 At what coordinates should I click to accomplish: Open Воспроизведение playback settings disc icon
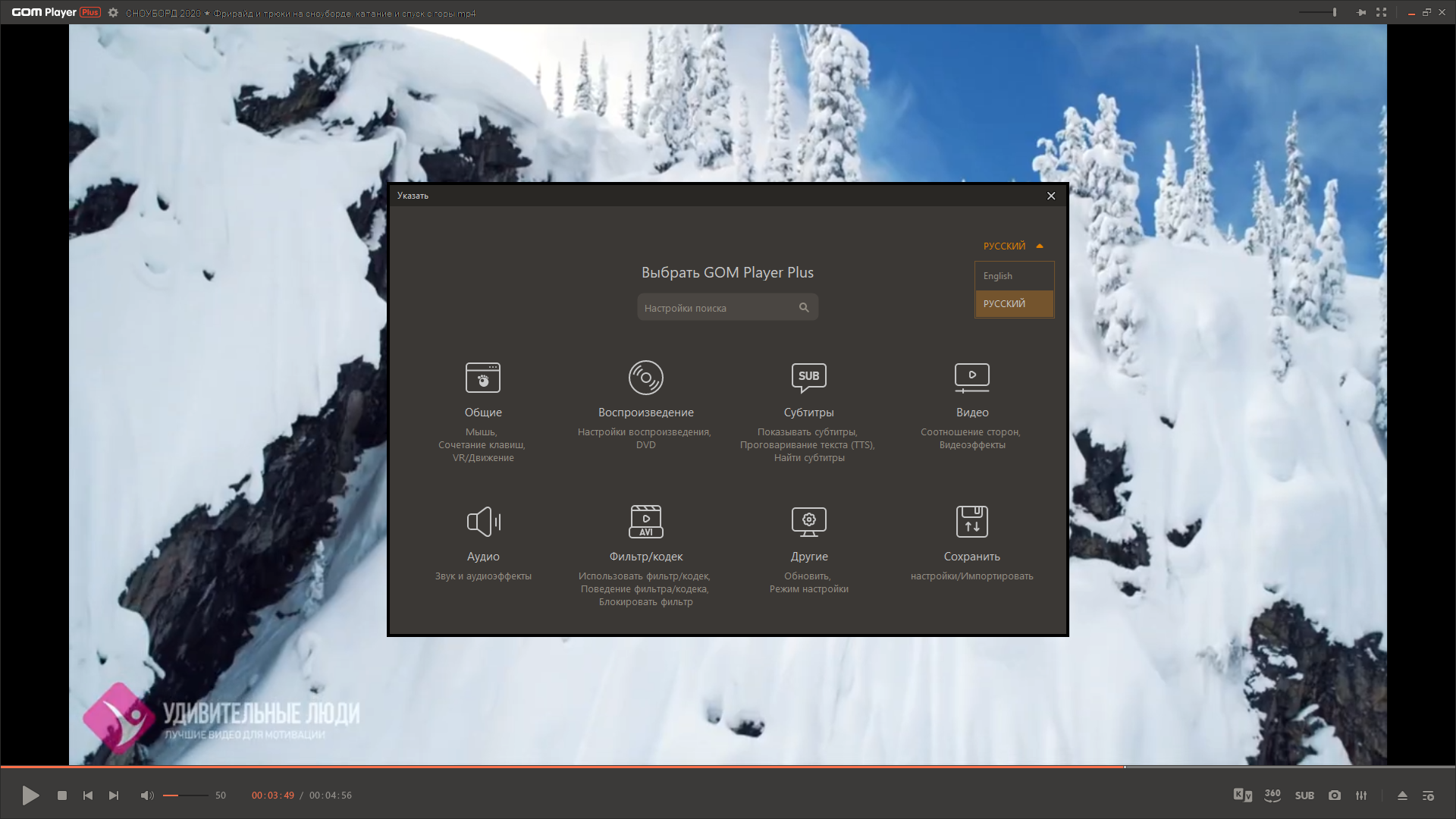click(x=646, y=378)
